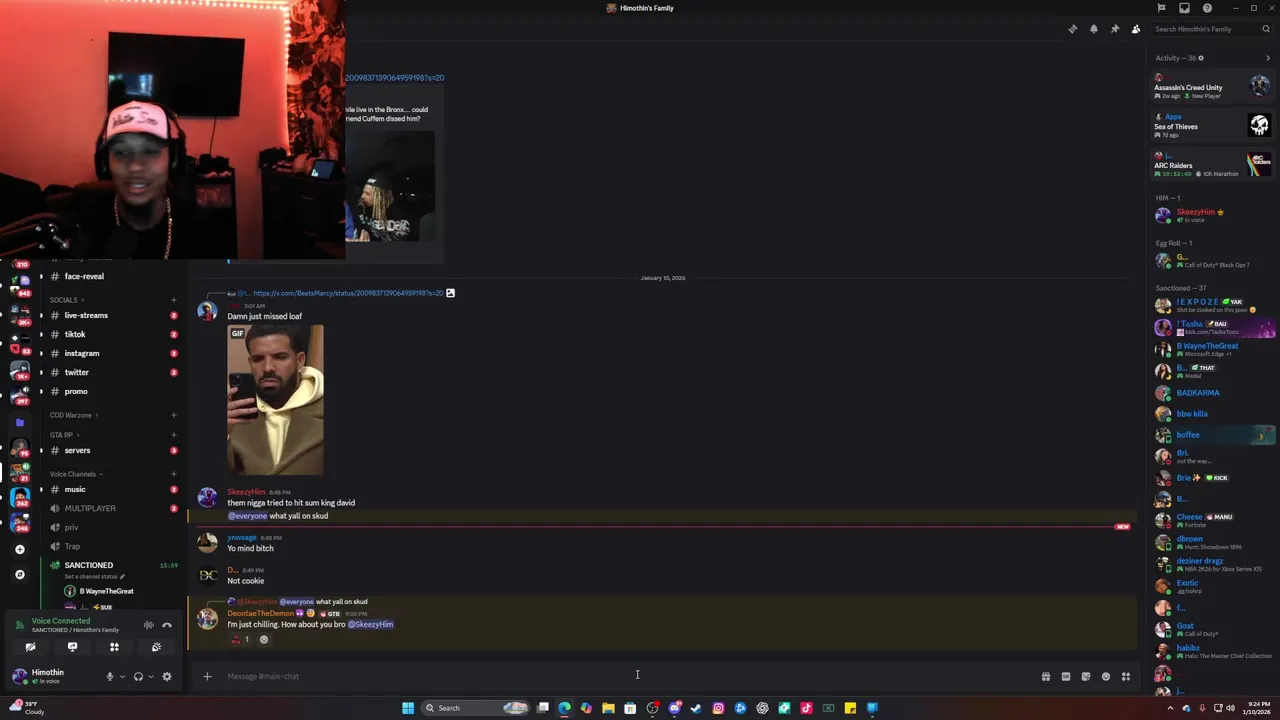Open the Help question mark icon
Image resolution: width=1280 pixels, height=720 pixels.
[1208, 8]
